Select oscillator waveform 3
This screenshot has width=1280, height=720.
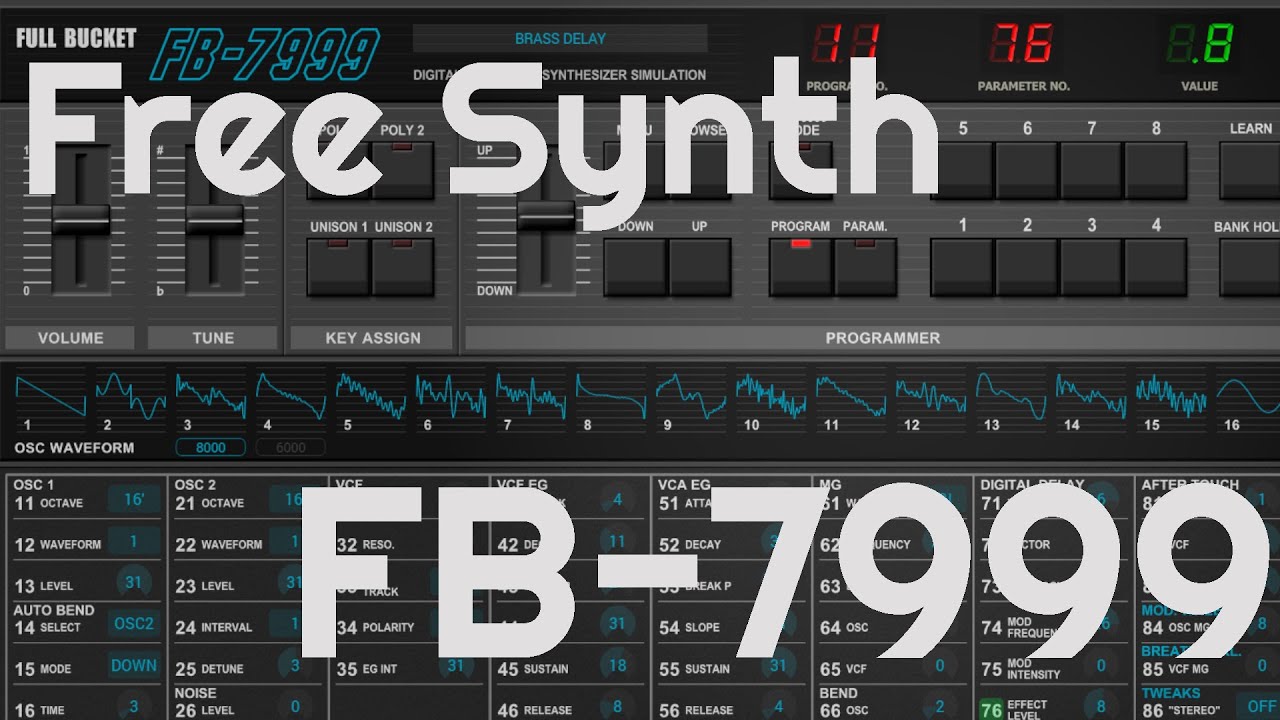click(210, 398)
